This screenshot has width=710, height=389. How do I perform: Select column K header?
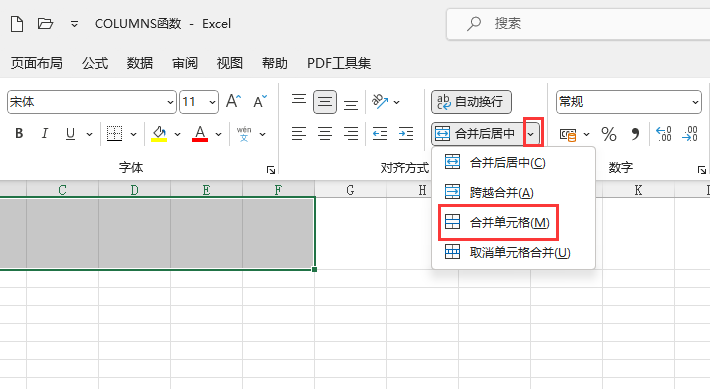tap(638, 190)
